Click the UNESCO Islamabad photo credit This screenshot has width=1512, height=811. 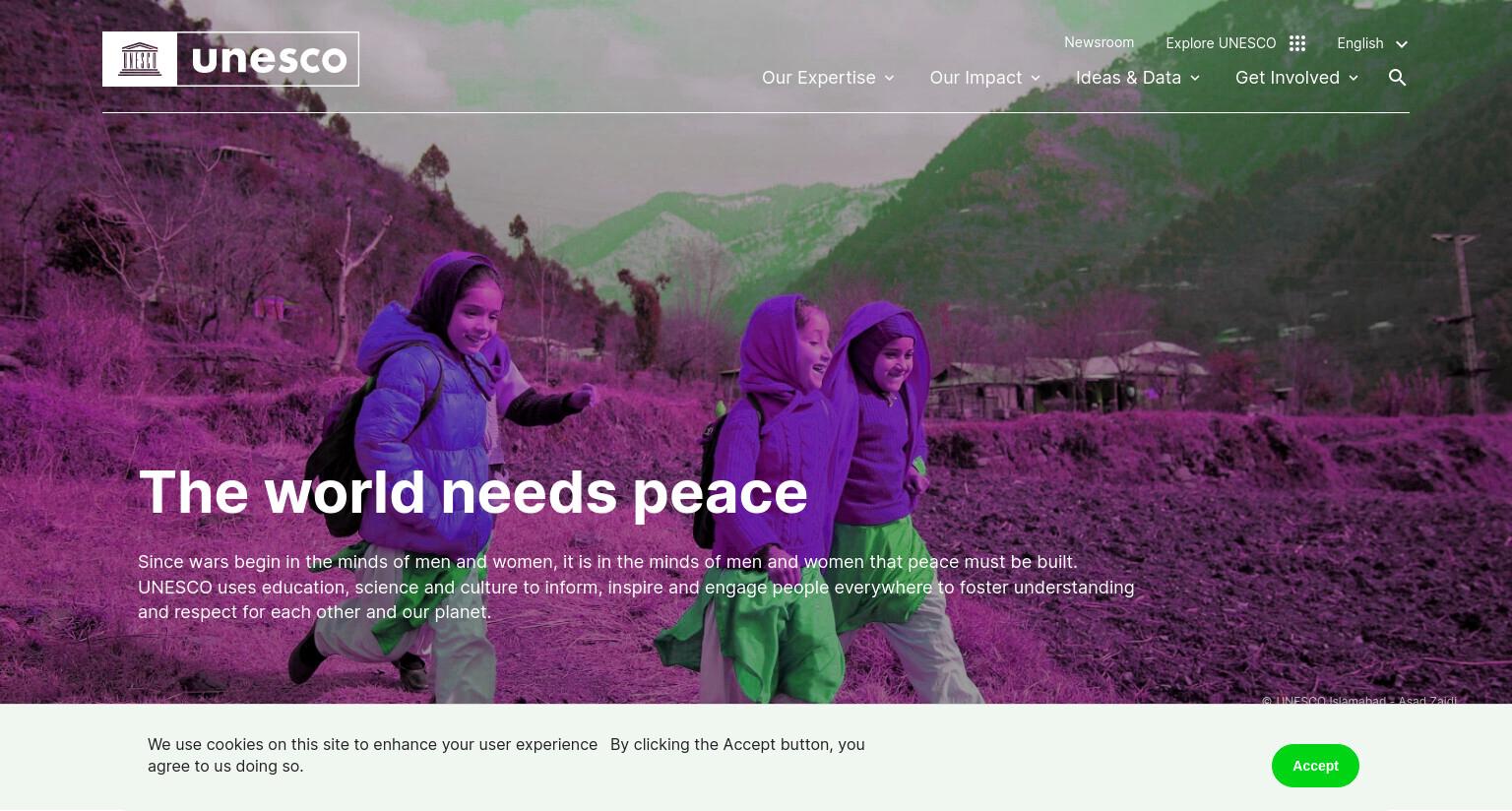tap(1359, 701)
